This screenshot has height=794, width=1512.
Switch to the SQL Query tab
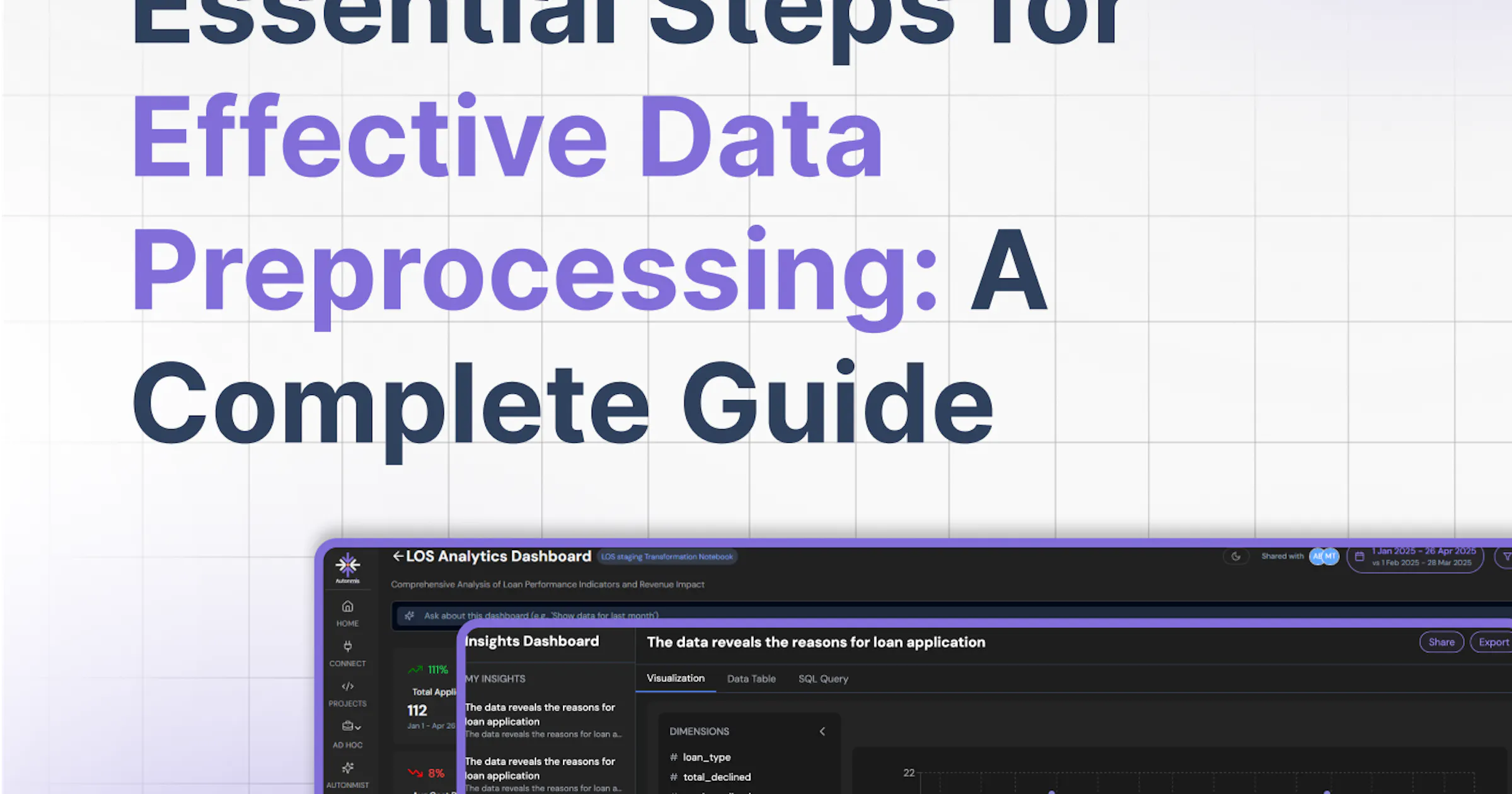(x=823, y=679)
